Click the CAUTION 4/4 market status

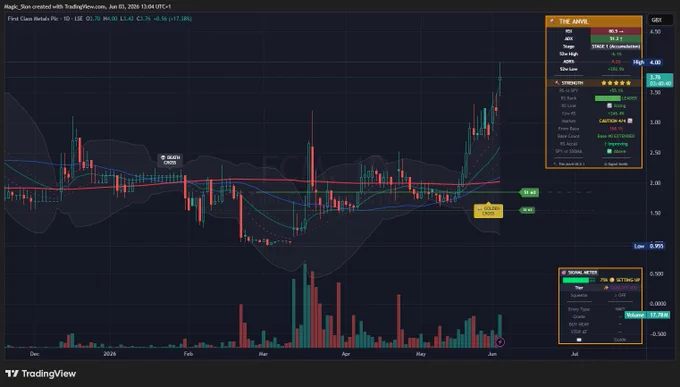[x=612, y=121]
